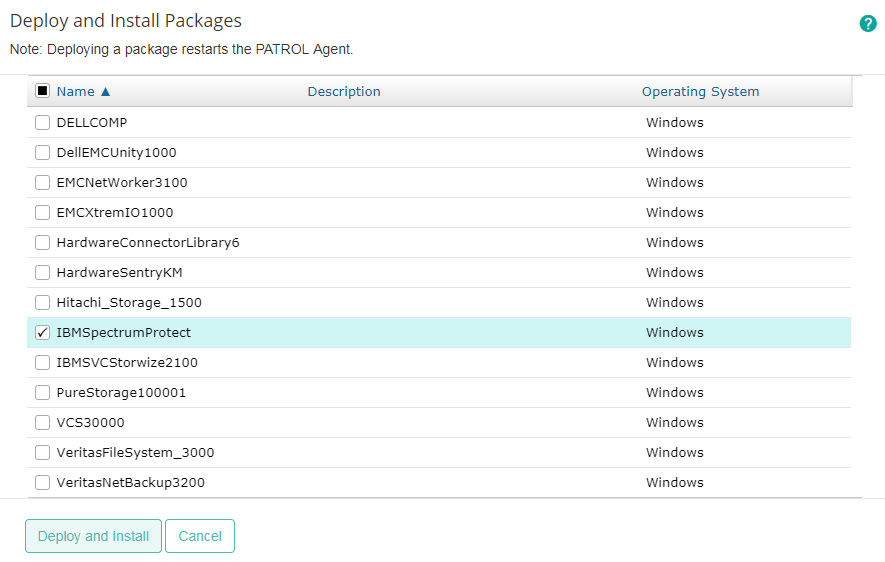Check the EMCXtremIO1000 checkbox
This screenshot has width=885, height=562.
coord(42,212)
